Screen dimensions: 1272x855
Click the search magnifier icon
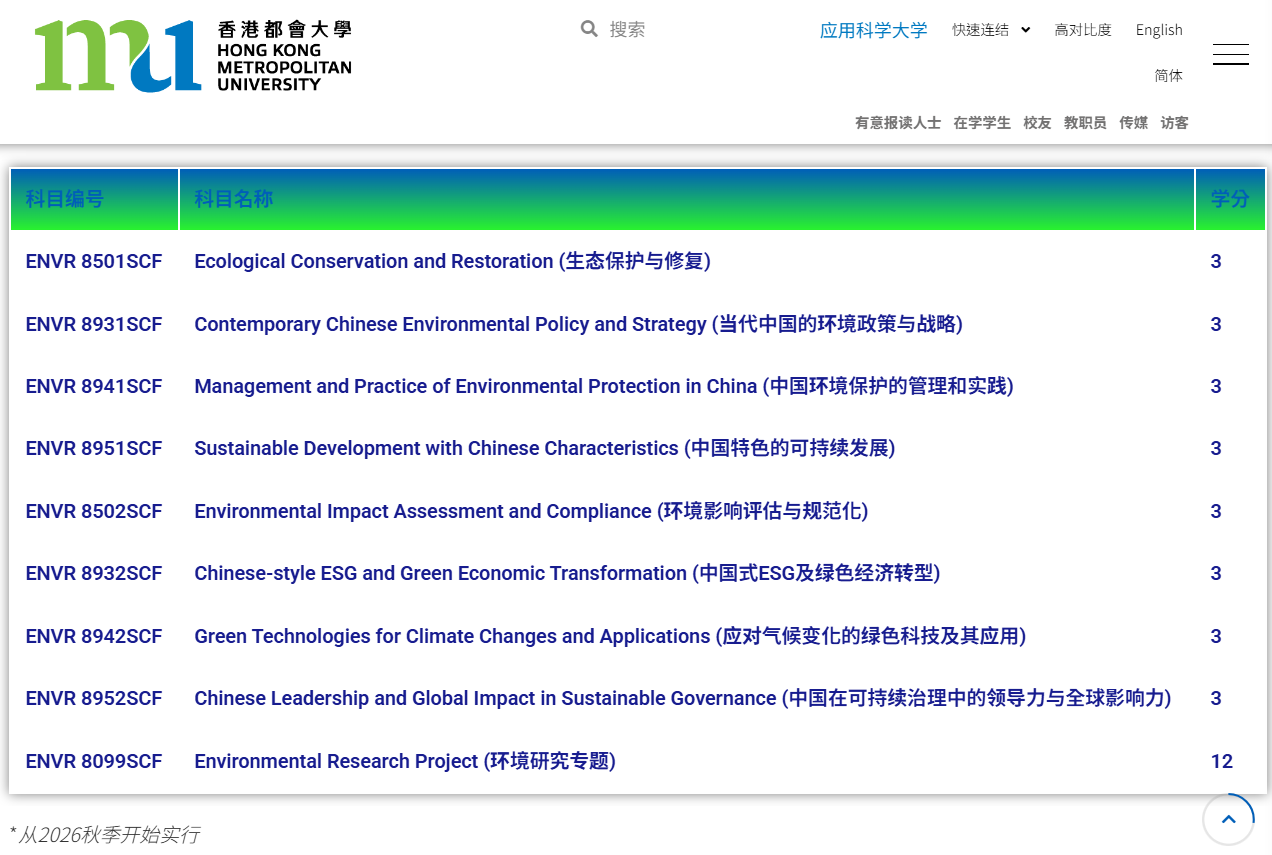tap(589, 29)
